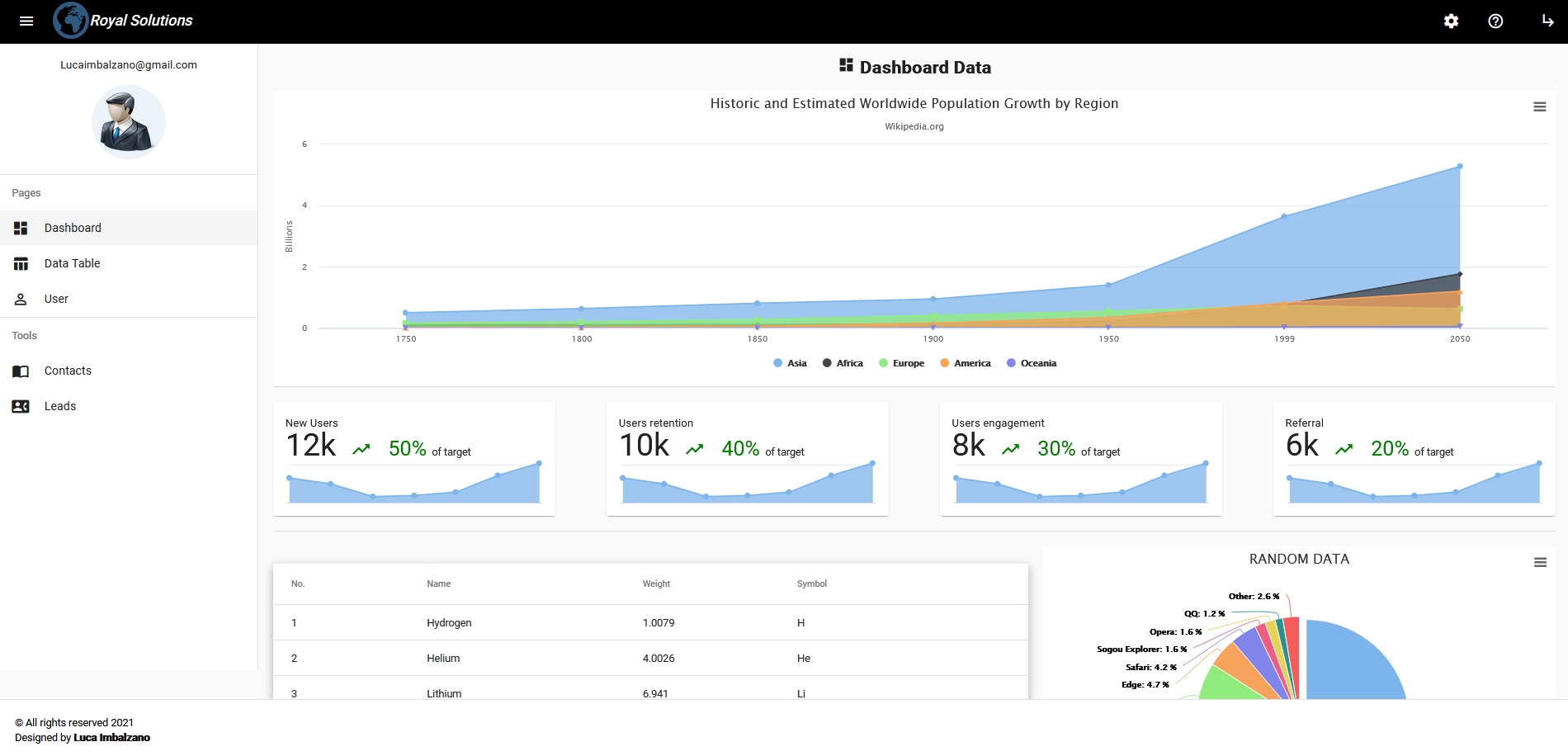This screenshot has width=1568, height=756.
Task: Click the Africa 2050 data point
Action: pos(1460,274)
